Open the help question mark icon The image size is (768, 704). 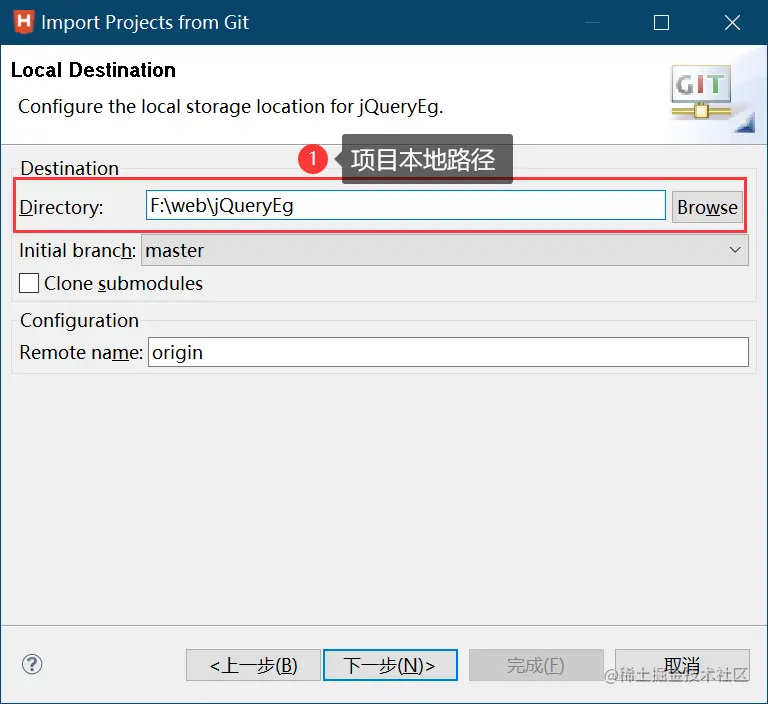pyautogui.click(x=32, y=664)
